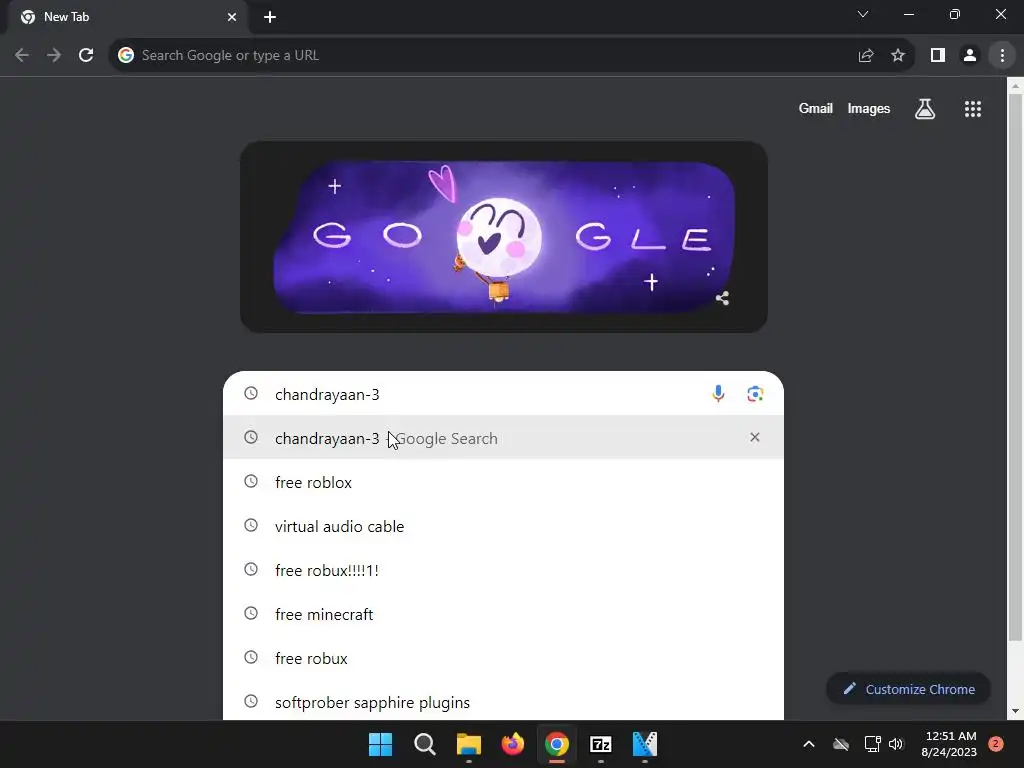
Task: Click the cloud sync tray icon
Action: coord(840,744)
